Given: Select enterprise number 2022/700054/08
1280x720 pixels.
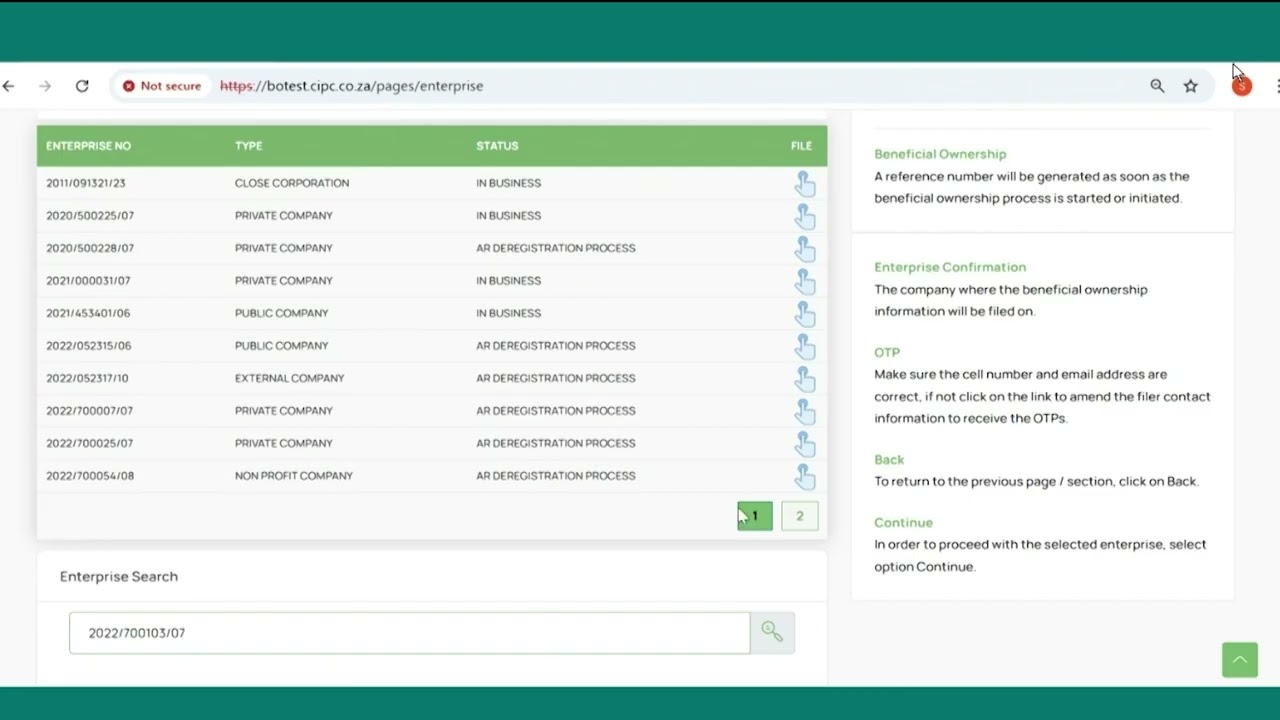Looking at the screenshot, I should pos(90,476).
